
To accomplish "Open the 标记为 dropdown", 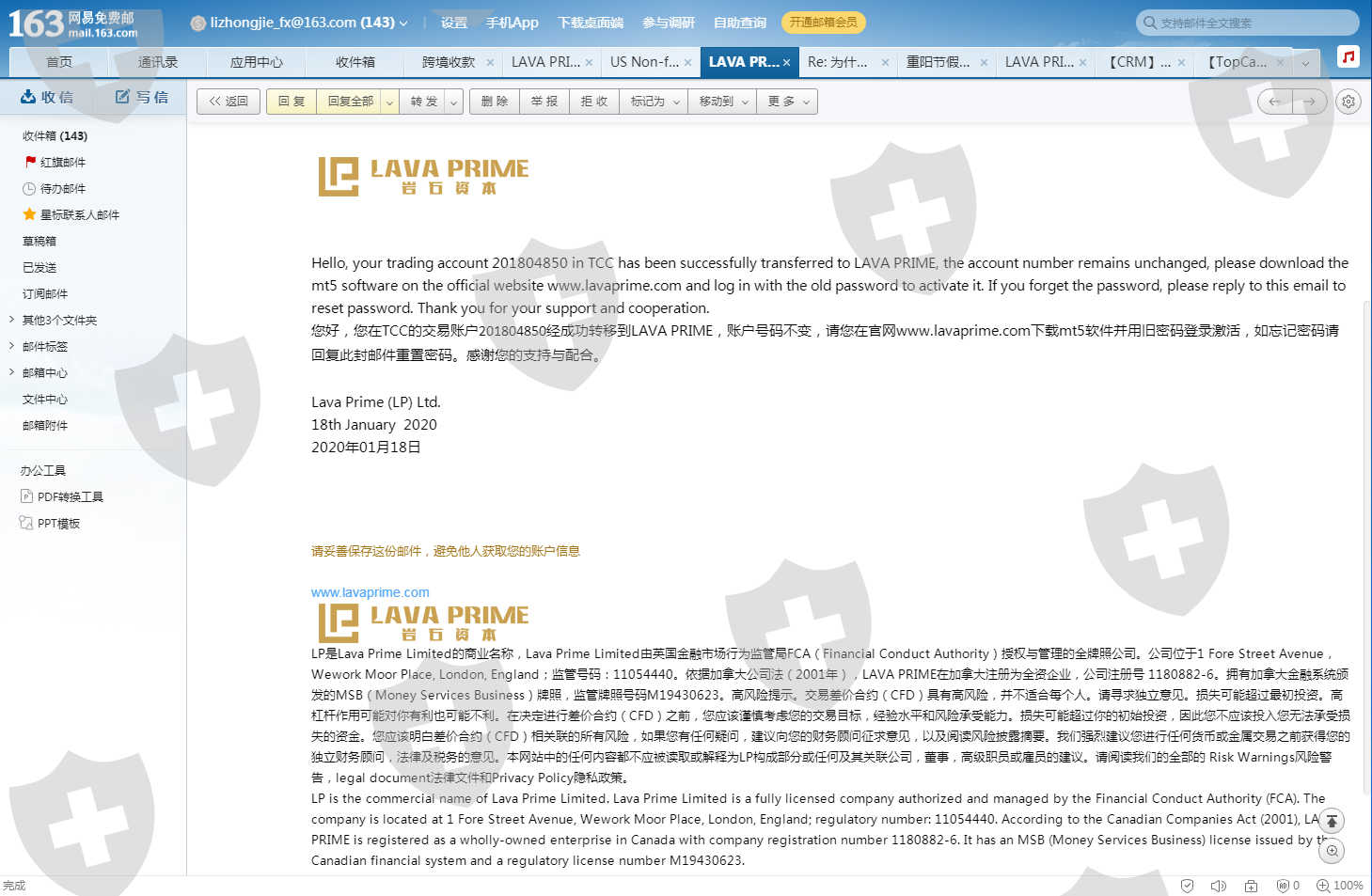I will [655, 102].
